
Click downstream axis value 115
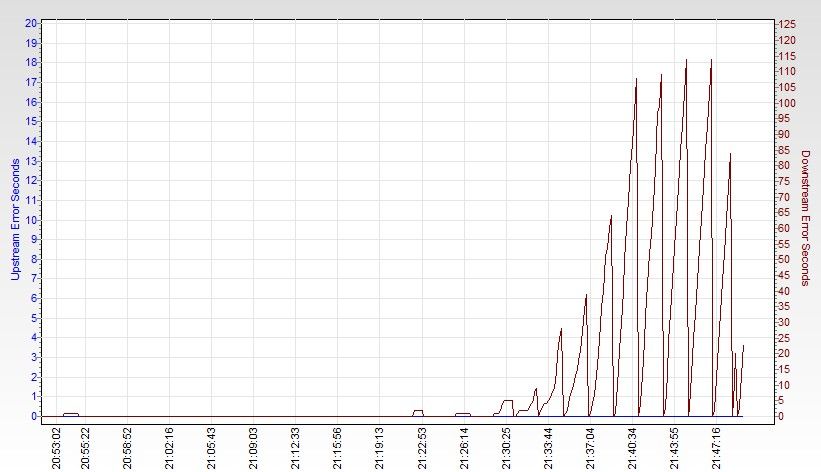coord(787,56)
